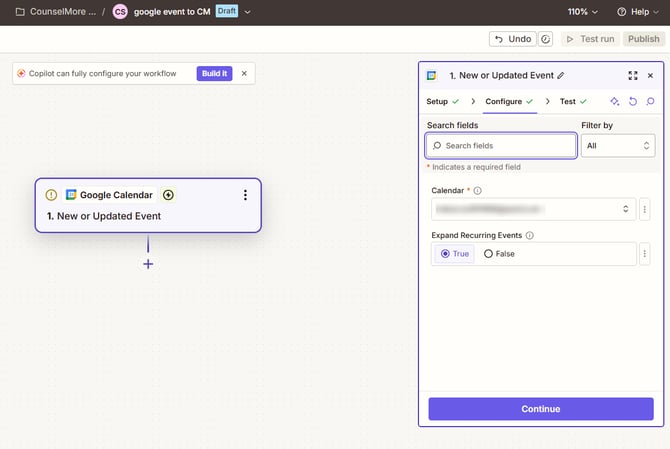This screenshot has width=670, height=449.
Task: Add a step with the plus icon
Action: tap(148, 264)
